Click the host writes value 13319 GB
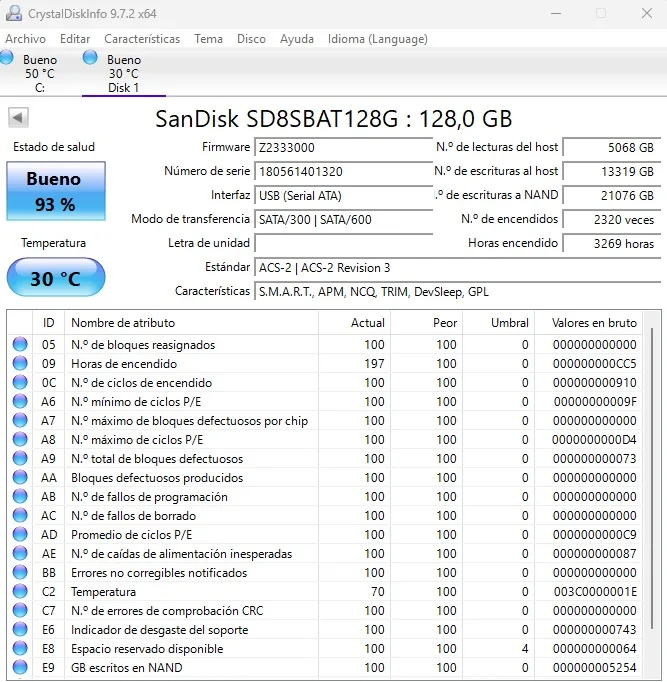Image resolution: width=667 pixels, height=682 pixels. coord(612,171)
